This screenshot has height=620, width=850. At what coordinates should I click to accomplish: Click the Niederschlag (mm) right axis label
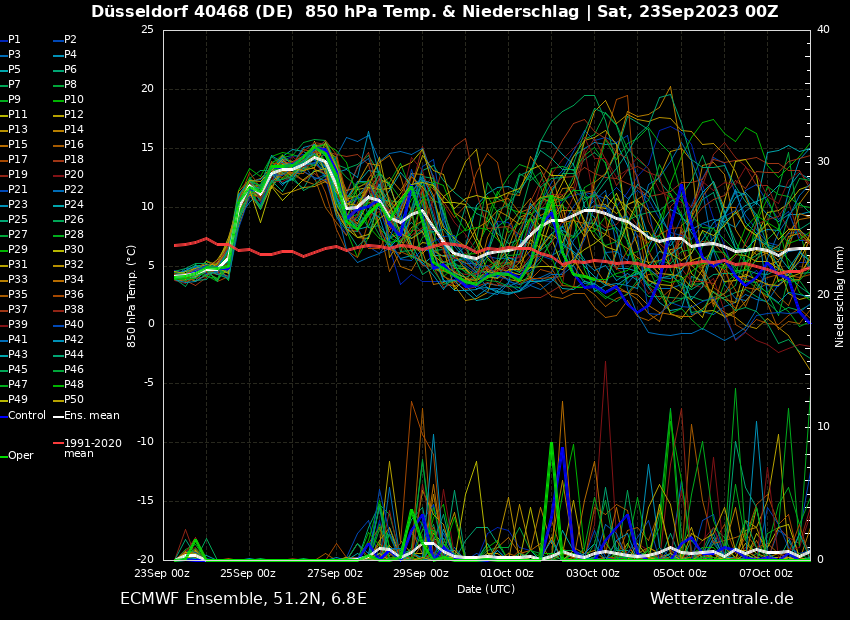tap(840, 296)
